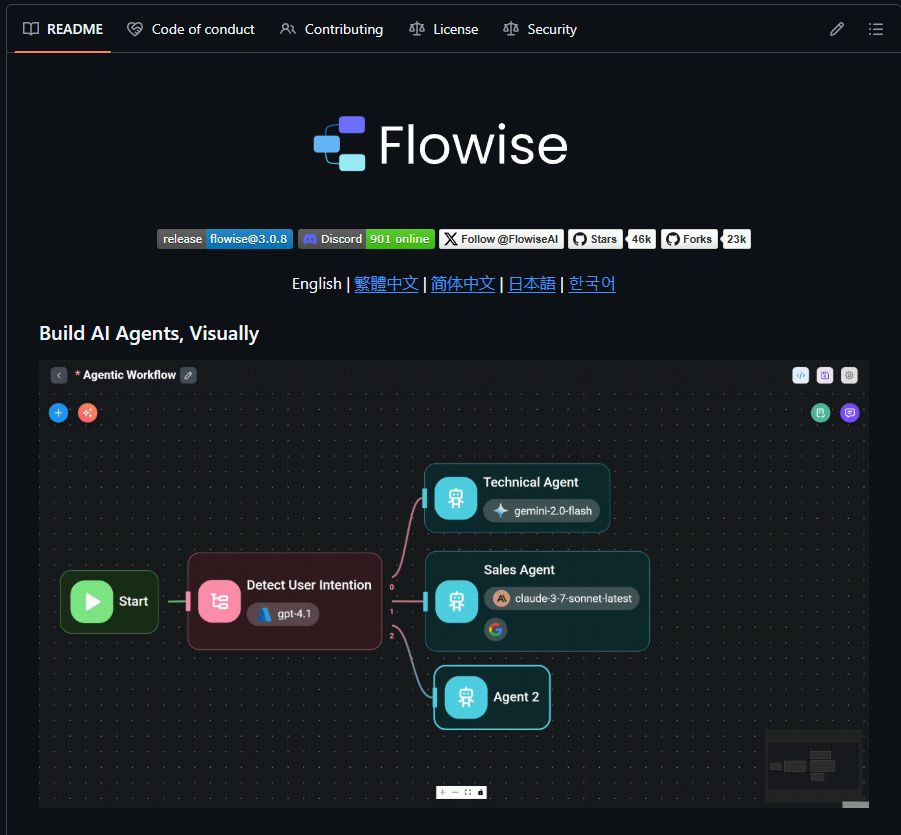901x835 pixels.
Task: Click the sticky note icon next to add nodes
Action: (87, 412)
